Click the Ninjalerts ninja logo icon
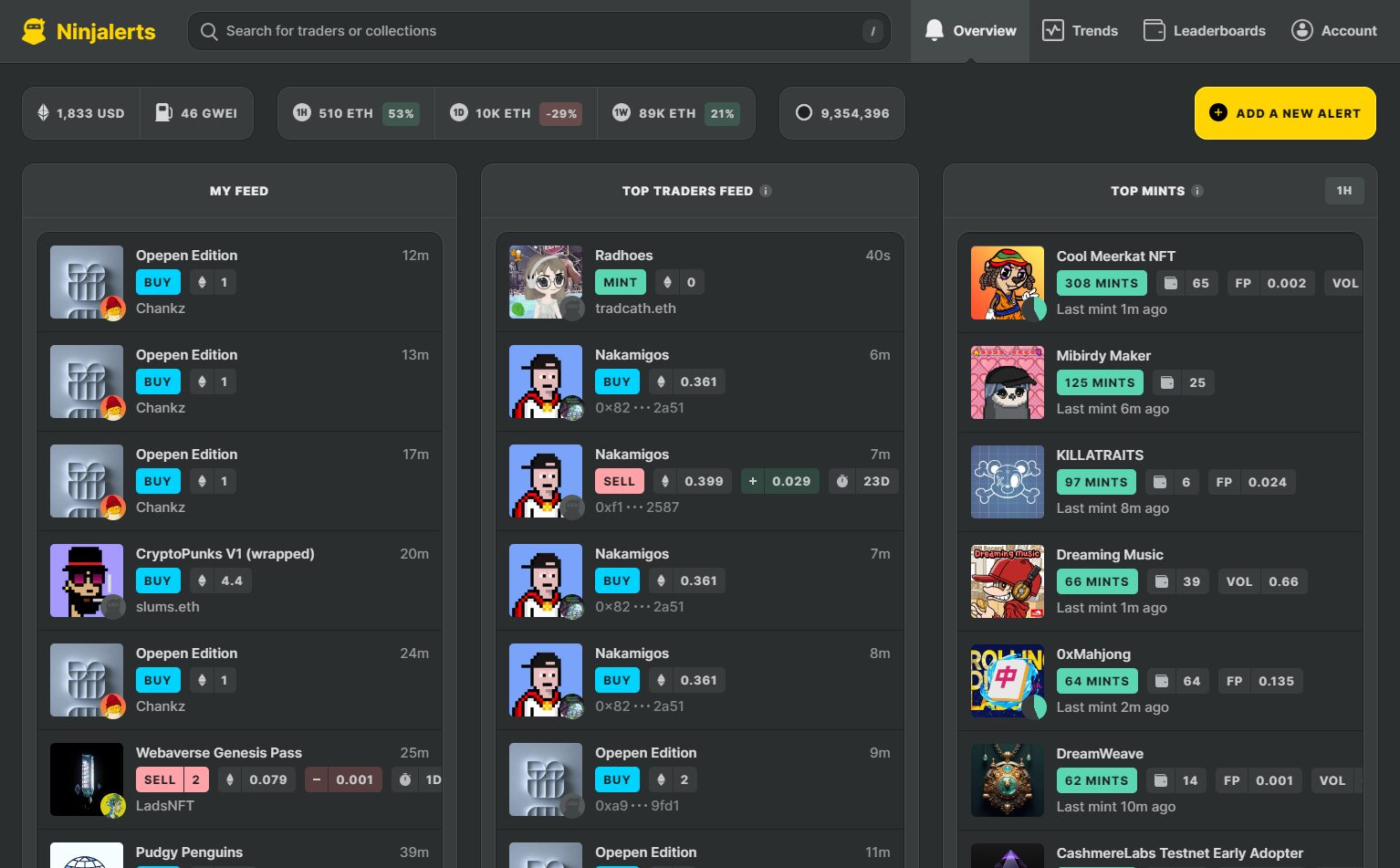This screenshot has width=1400, height=868. (34, 32)
